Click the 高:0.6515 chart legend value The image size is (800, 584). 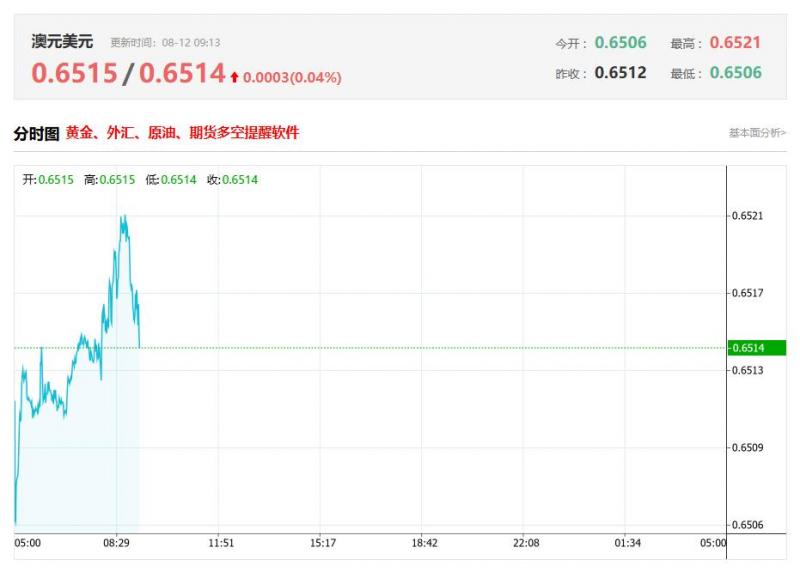110,180
